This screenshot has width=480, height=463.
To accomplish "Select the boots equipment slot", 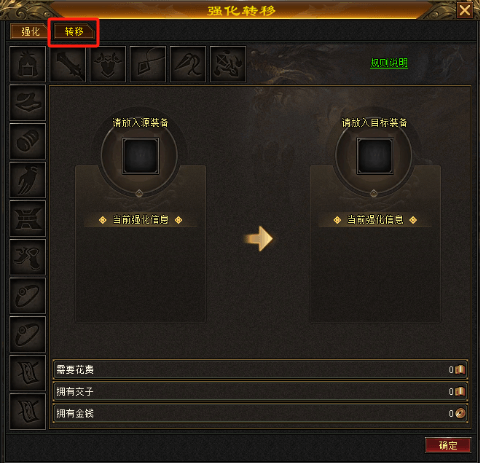I will point(27,257).
